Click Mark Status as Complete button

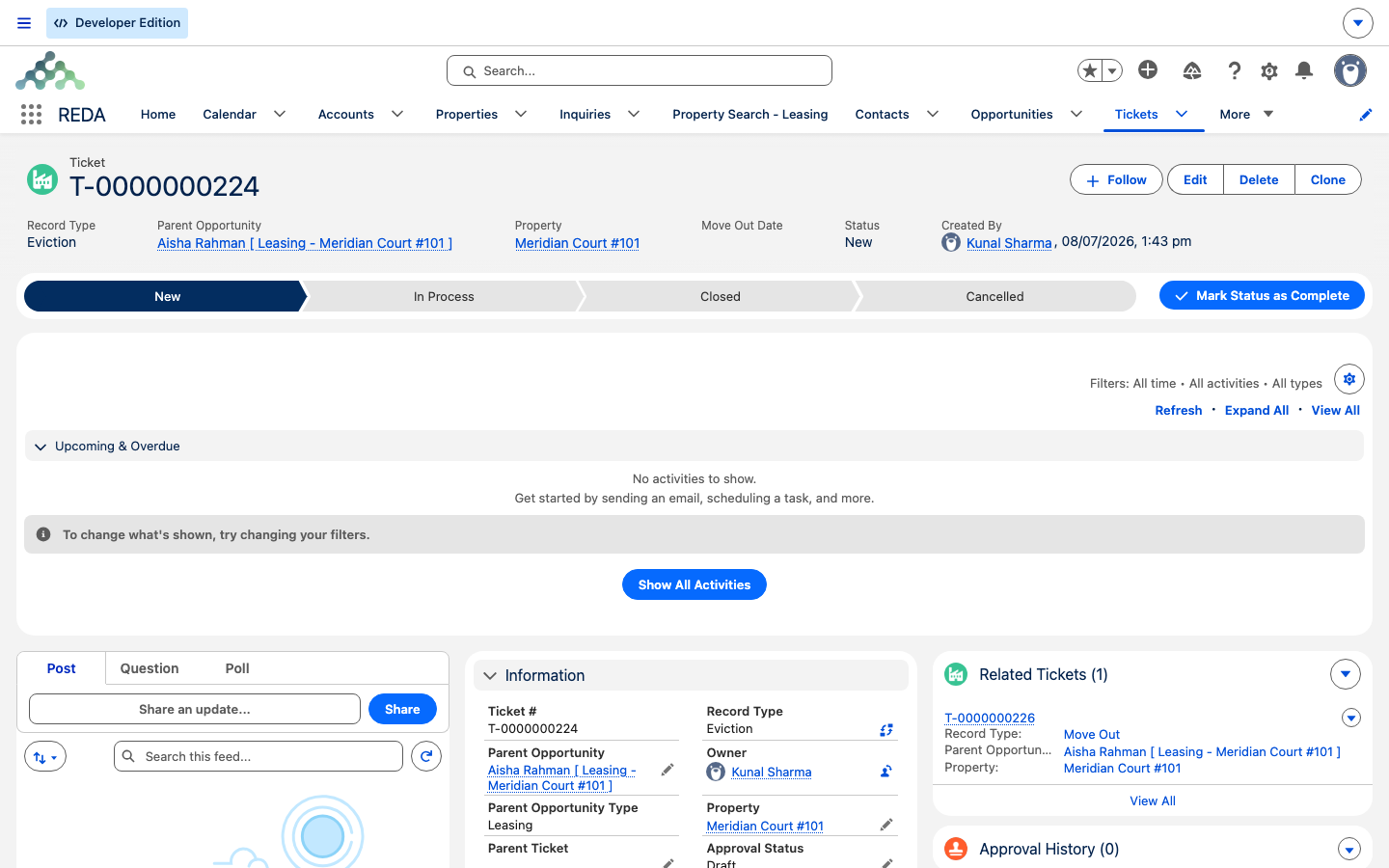click(1262, 295)
